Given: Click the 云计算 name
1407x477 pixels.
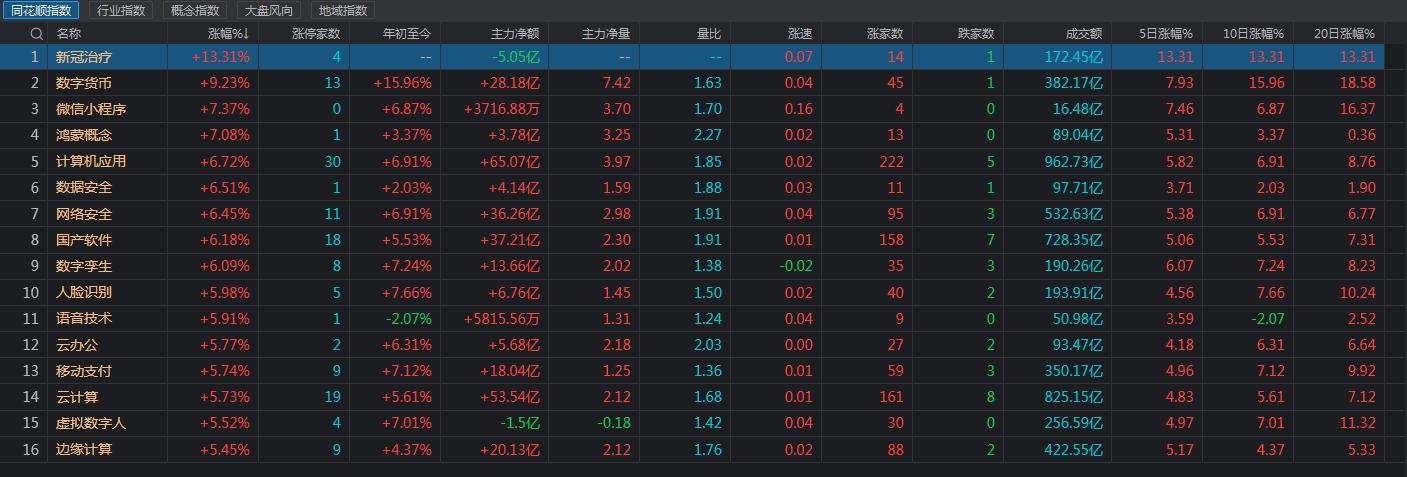Looking at the screenshot, I should click(77, 397).
